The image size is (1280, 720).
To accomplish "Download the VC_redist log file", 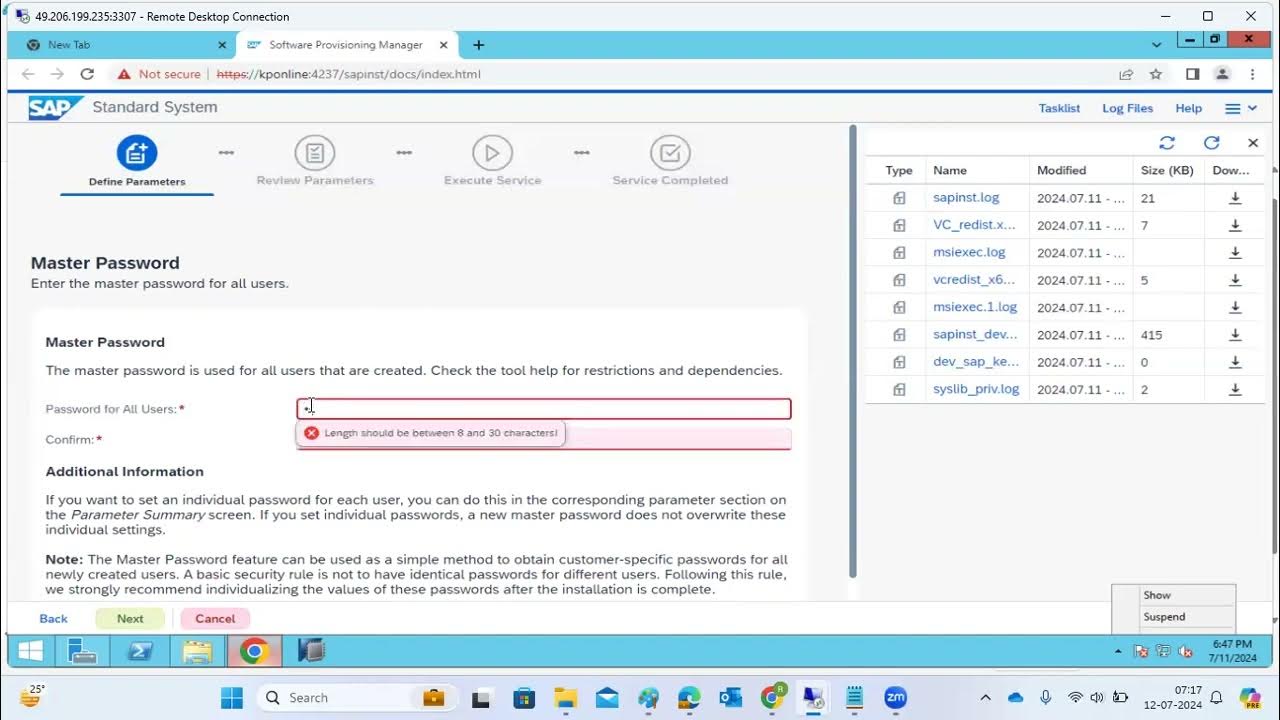I will pos(1235,225).
